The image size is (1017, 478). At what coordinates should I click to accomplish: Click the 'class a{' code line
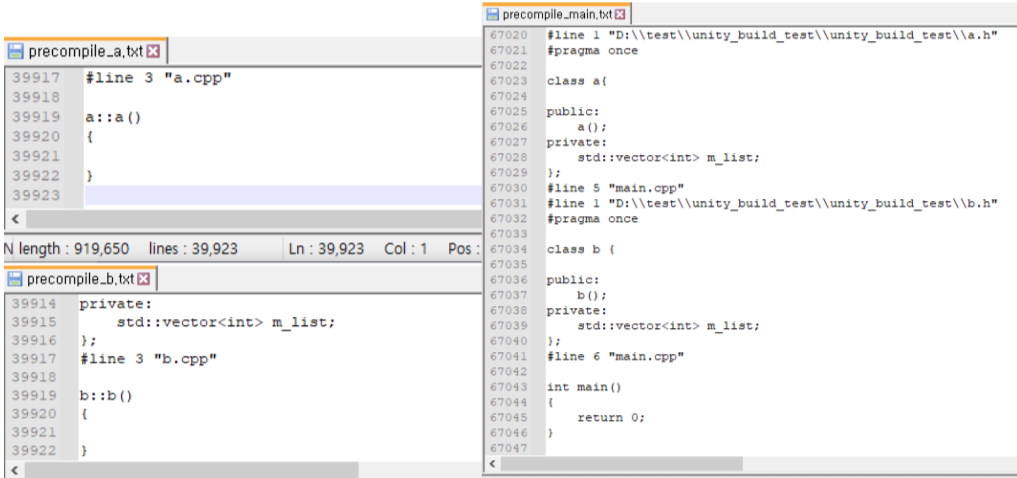[x=577, y=81]
